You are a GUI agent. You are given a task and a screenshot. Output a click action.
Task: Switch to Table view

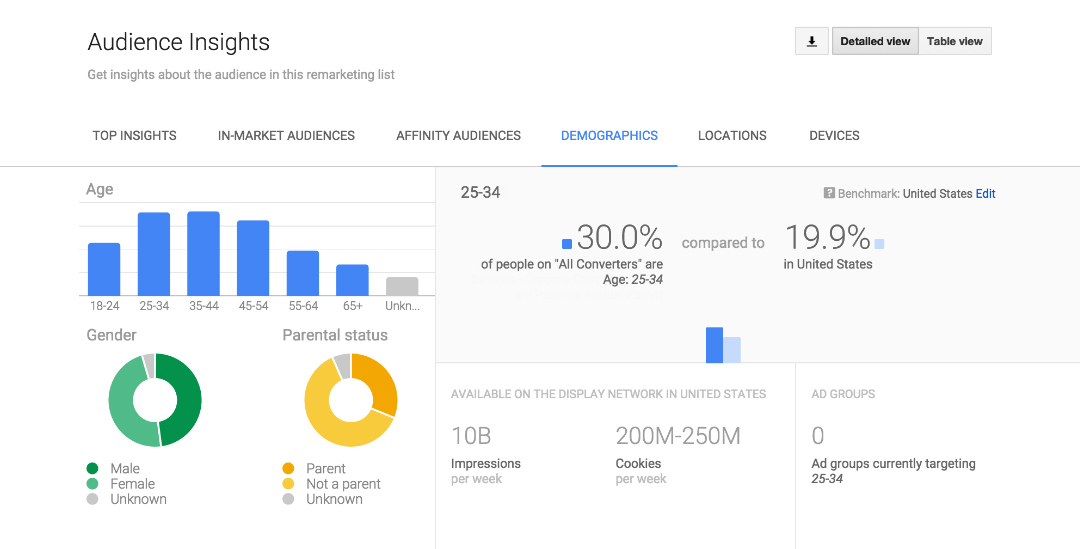(x=954, y=41)
